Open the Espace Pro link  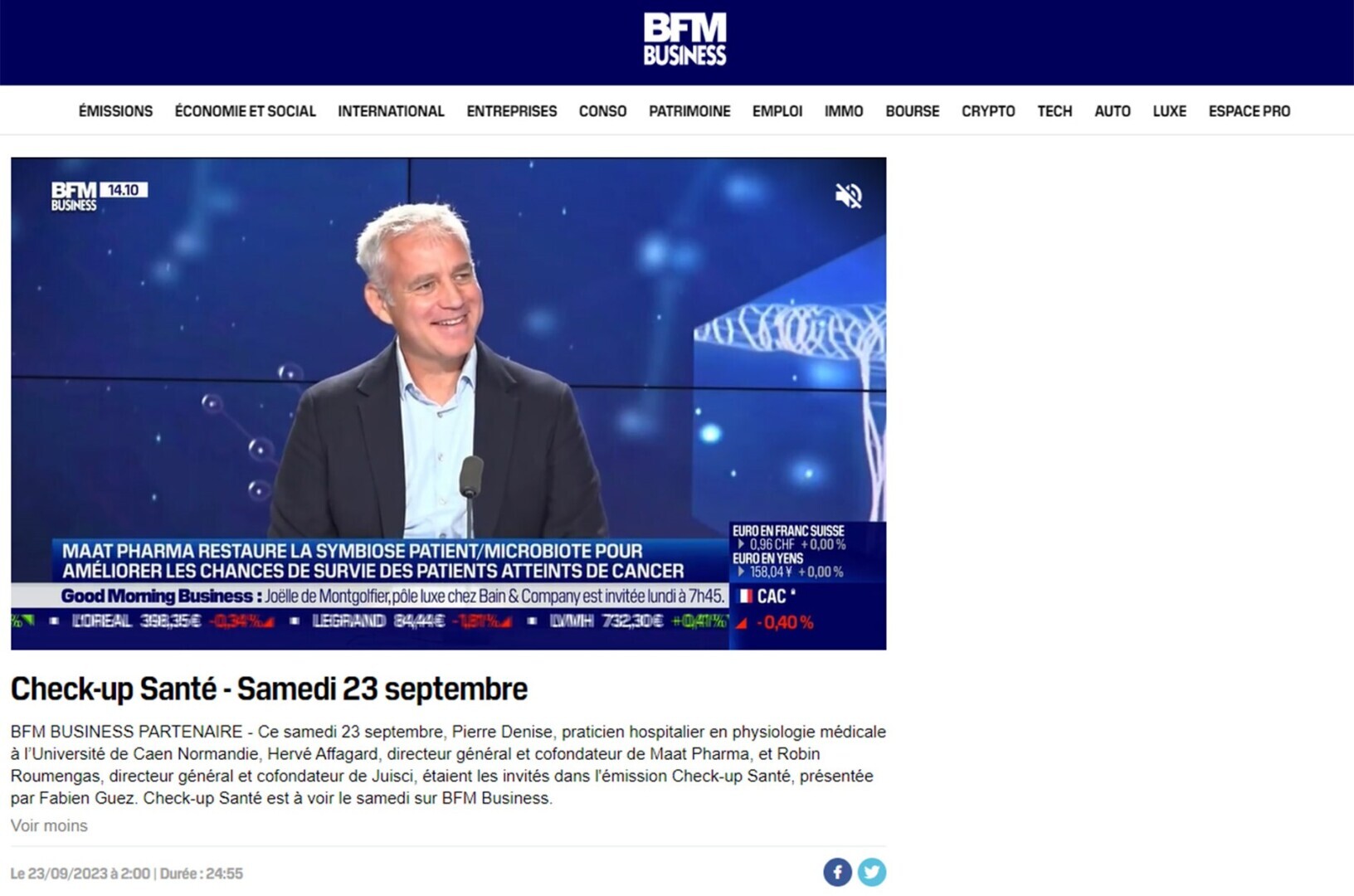(x=1249, y=111)
